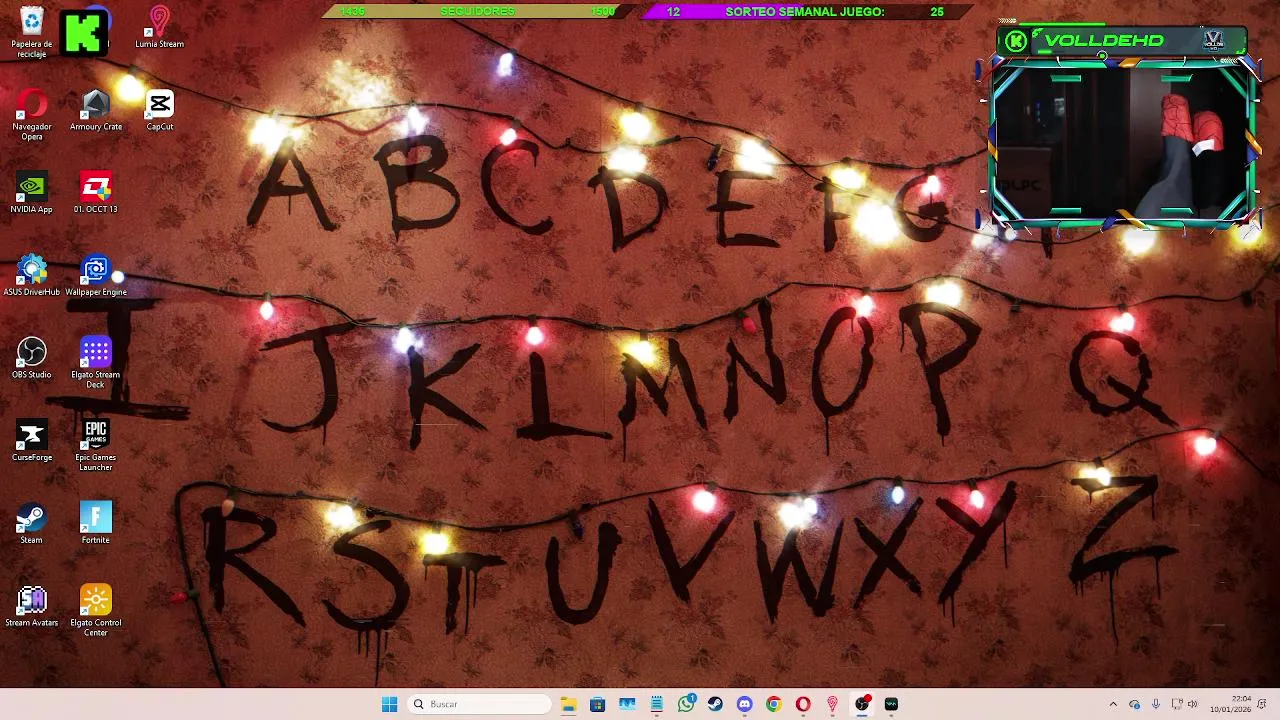Screen dimensions: 1280x720
Task: Open the Papelera de reciclaje icon
Action: pyautogui.click(x=32, y=33)
